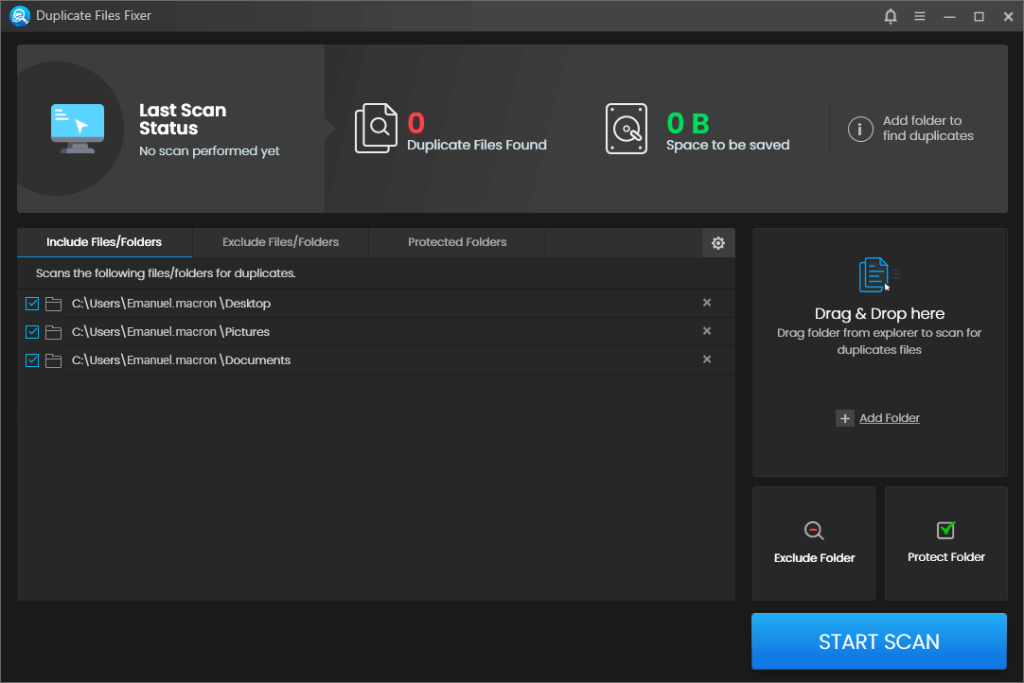Remove the Pictures folder from list
Viewport: 1024px width, 683px height.
tap(707, 331)
